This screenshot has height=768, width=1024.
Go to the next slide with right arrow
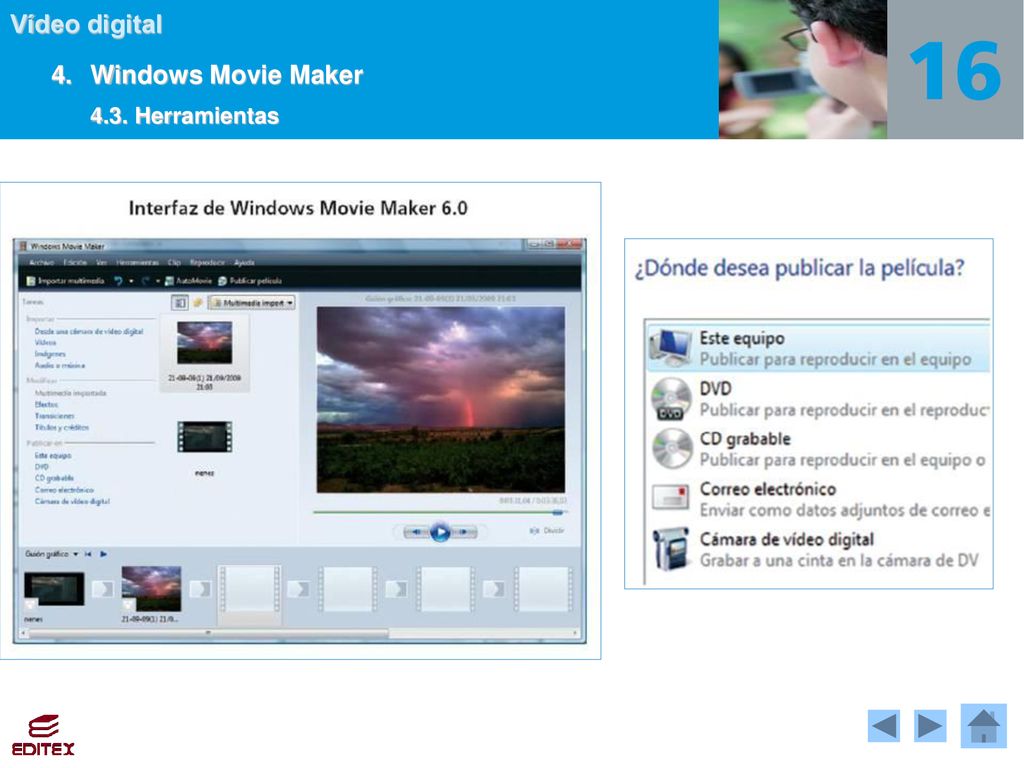(930, 726)
